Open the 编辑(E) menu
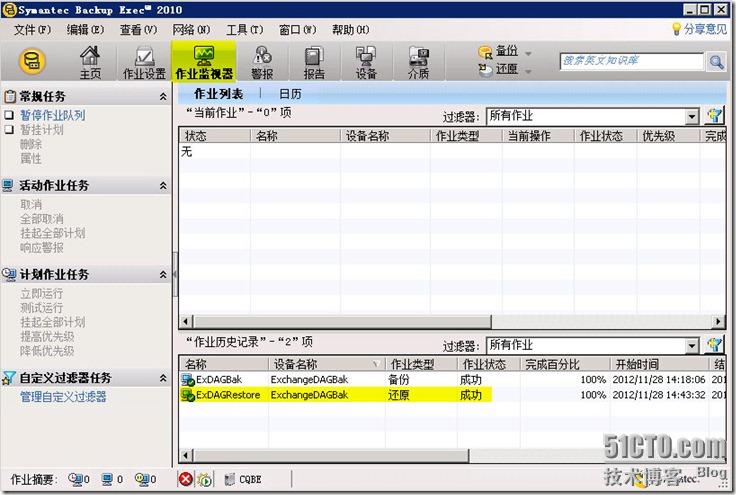 pyautogui.click(x=85, y=30)
